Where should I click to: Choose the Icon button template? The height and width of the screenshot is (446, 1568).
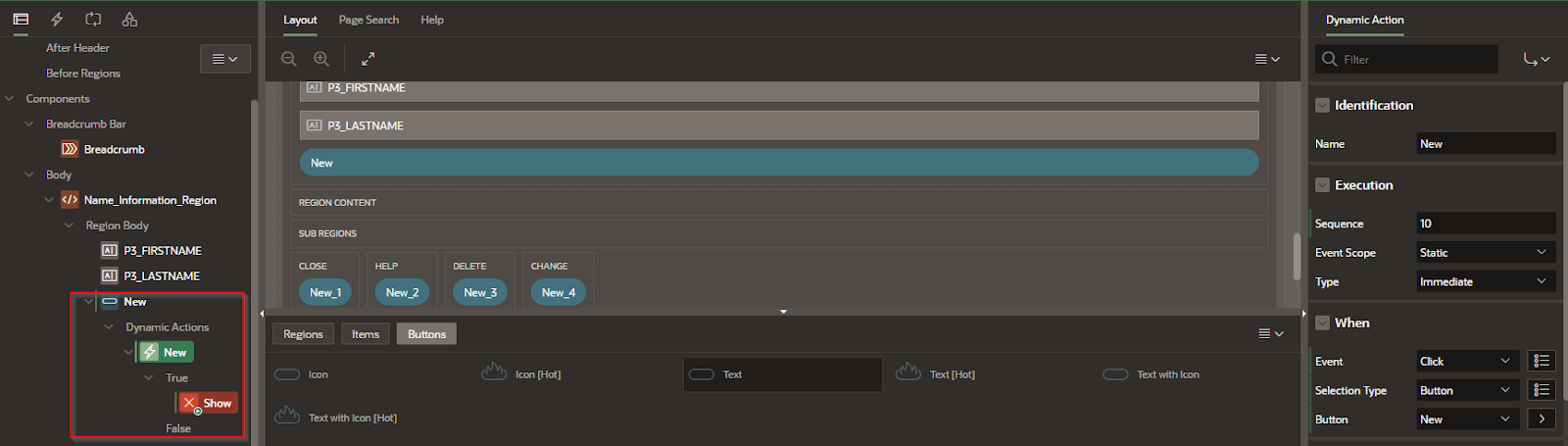(x=301, y=374)
